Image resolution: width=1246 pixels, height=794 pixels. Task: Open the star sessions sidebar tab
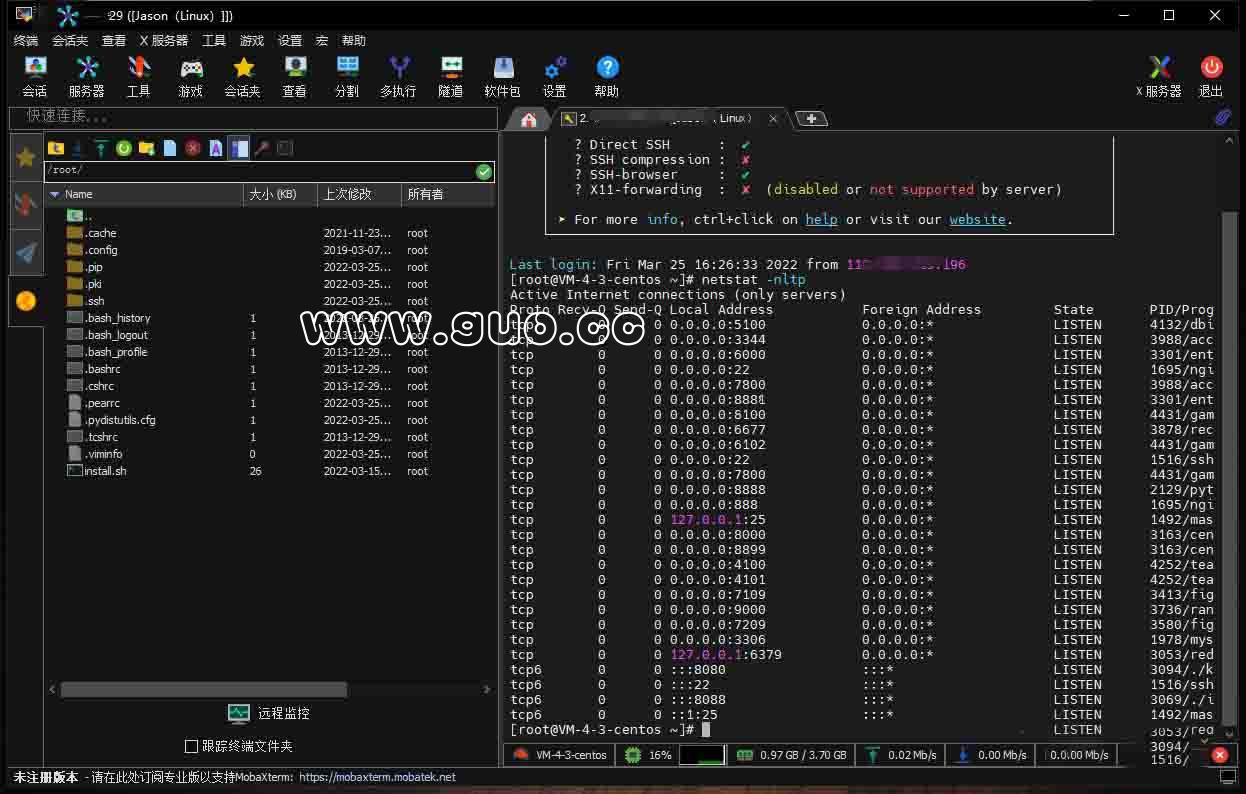(26, 157)
